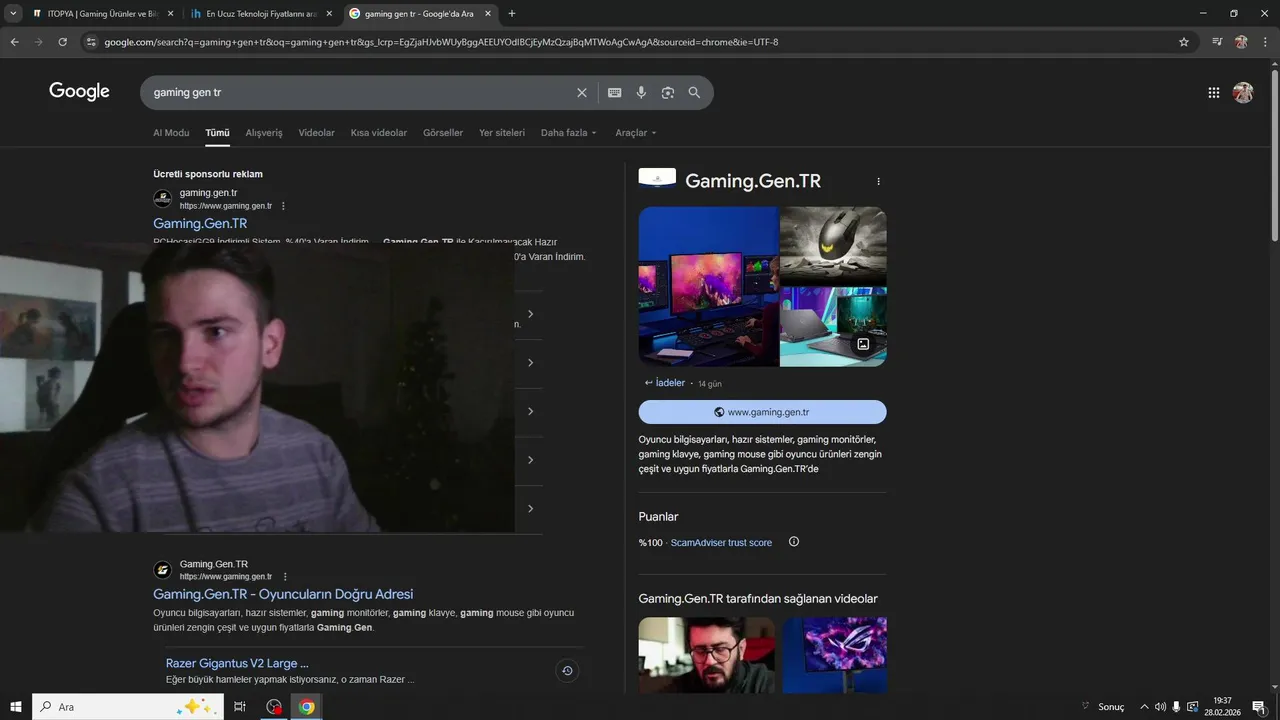View site information icon in address bar
Screen dimensions: 1280x720
(x=91, y=42)
